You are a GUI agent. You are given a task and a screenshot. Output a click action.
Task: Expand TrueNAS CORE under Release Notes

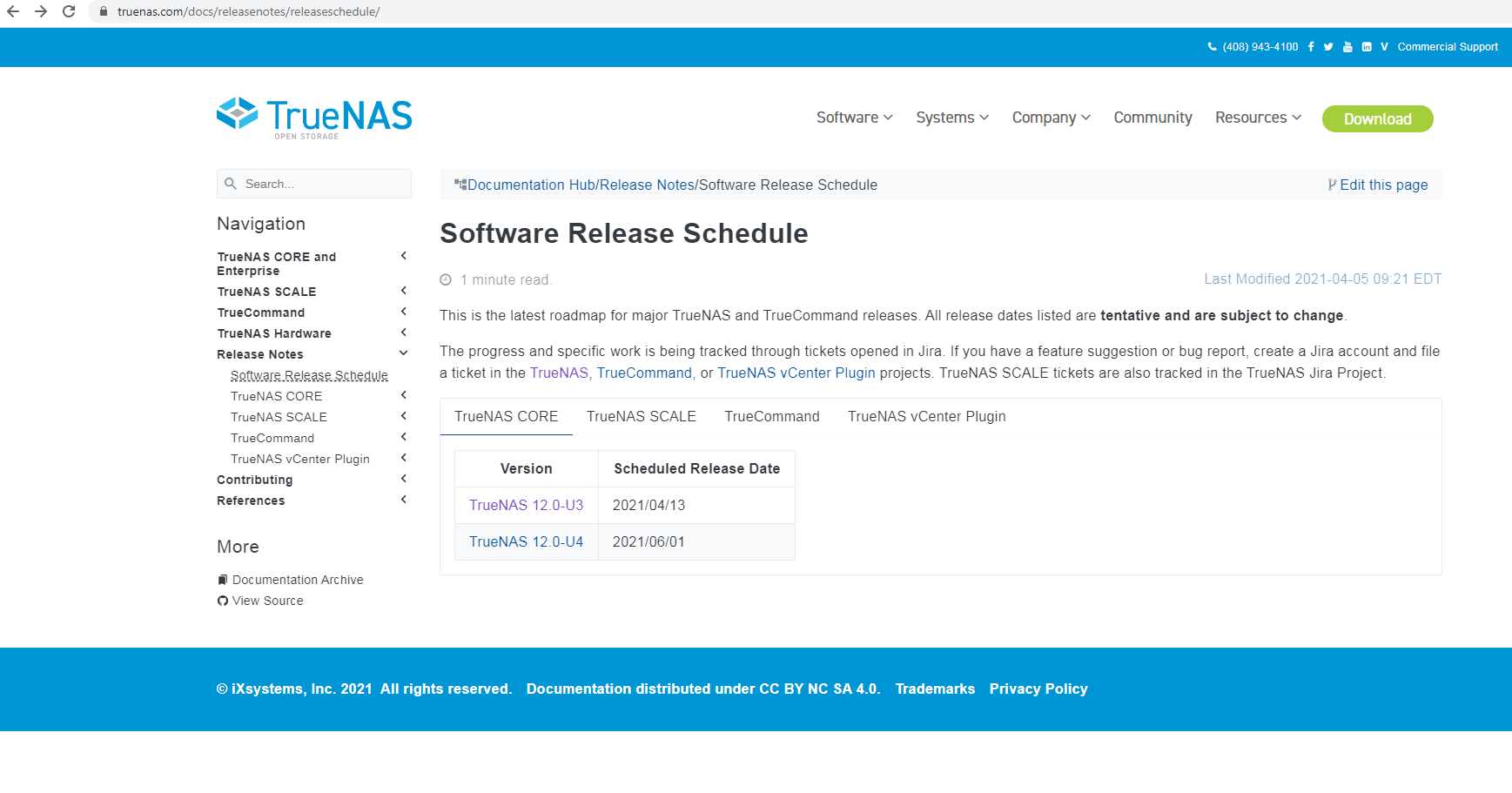click(x=404, y=395)
